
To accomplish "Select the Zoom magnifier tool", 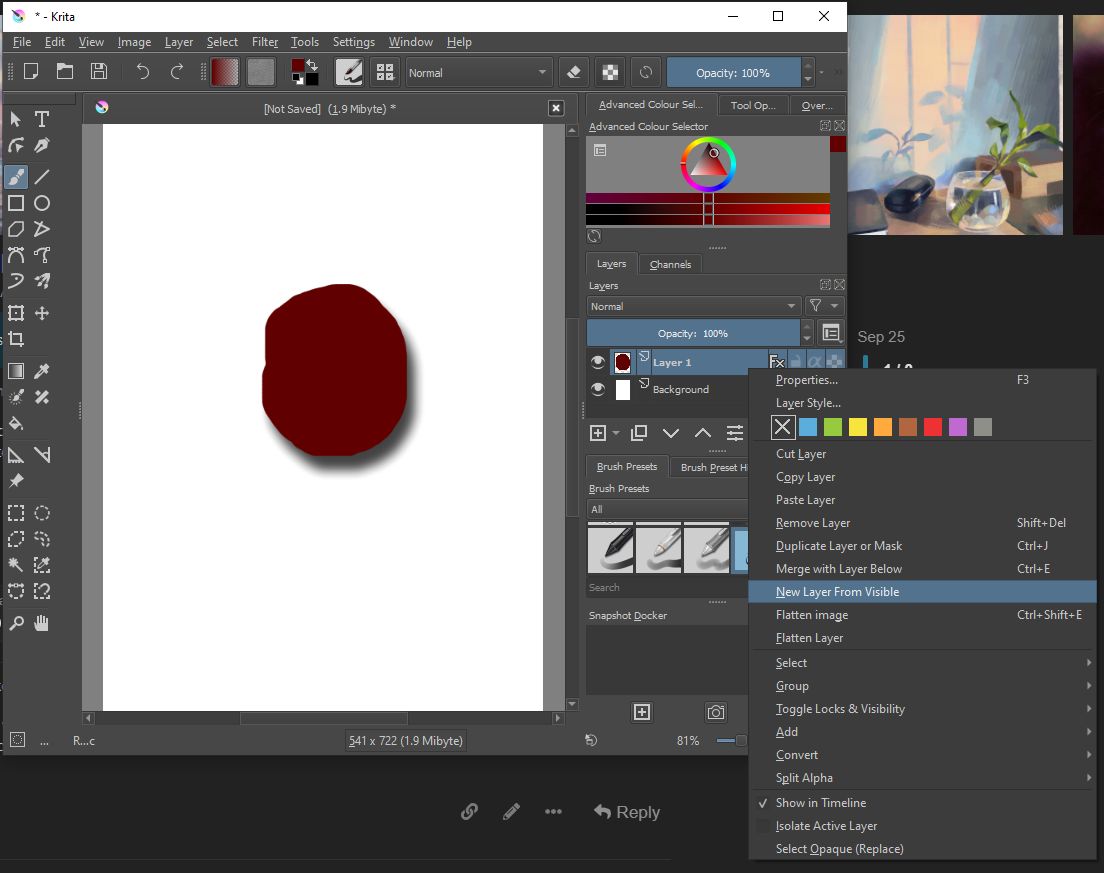I will (16, 623).
